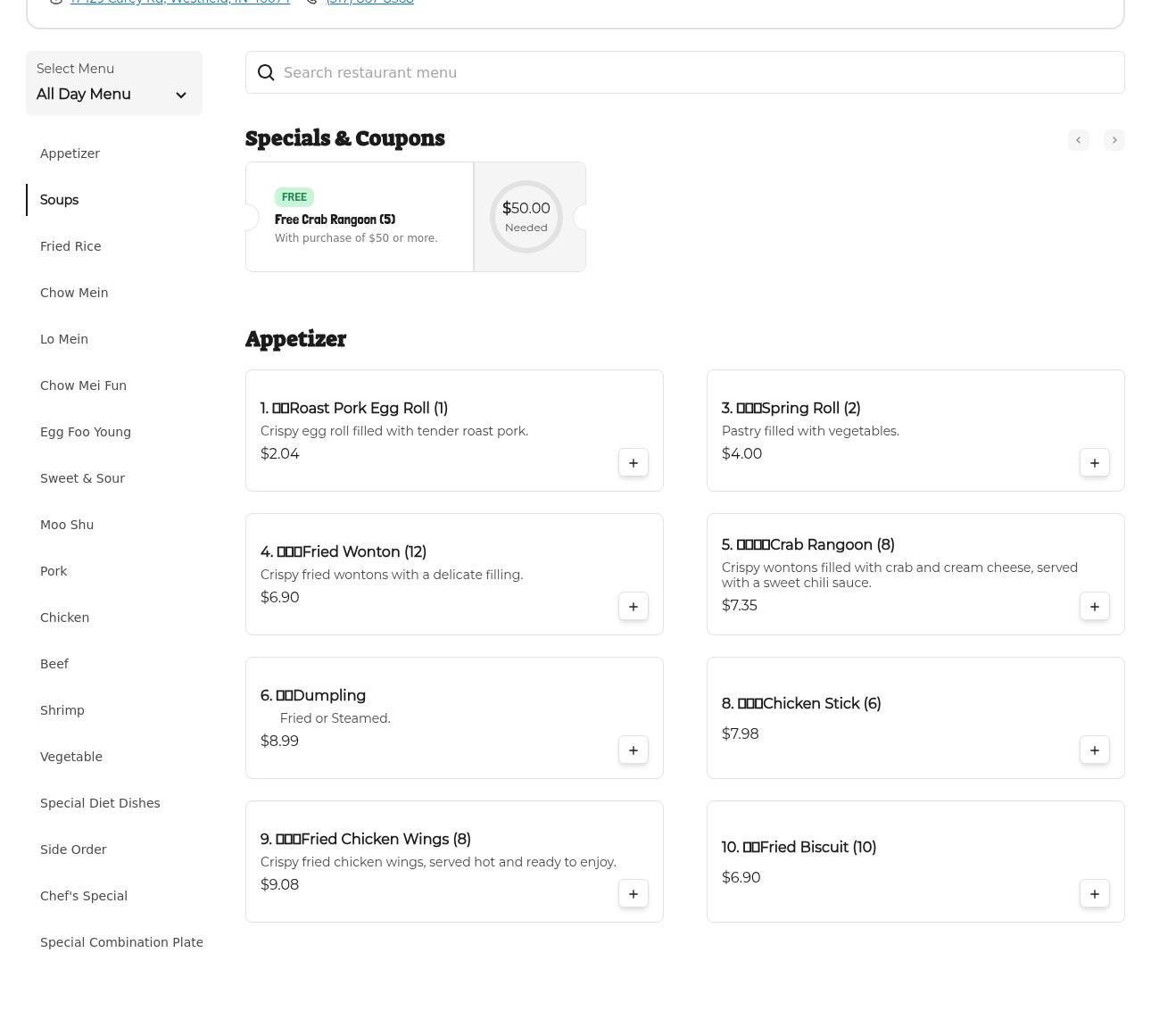Add Spring Roll using plus button
The width and height of the screenshot is (1151, 1036).
pyautogui.click(x=1094, y=463)
